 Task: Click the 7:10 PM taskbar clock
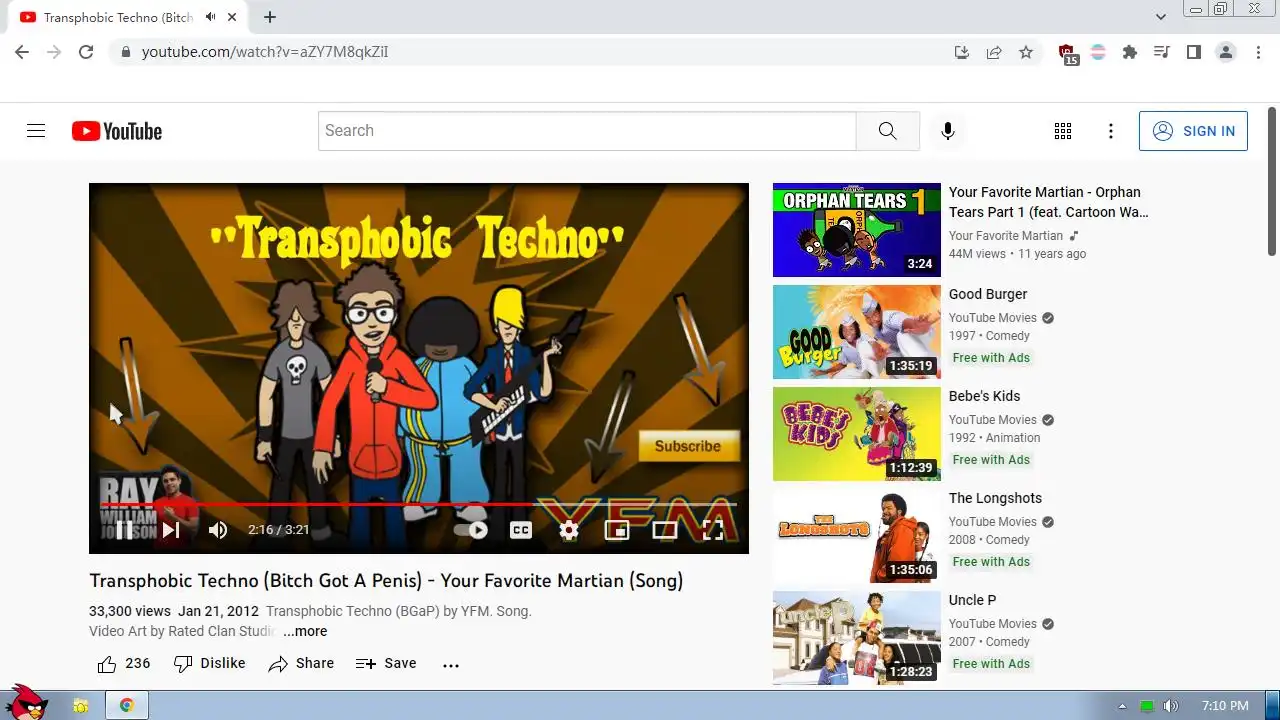click(1225, 706)
